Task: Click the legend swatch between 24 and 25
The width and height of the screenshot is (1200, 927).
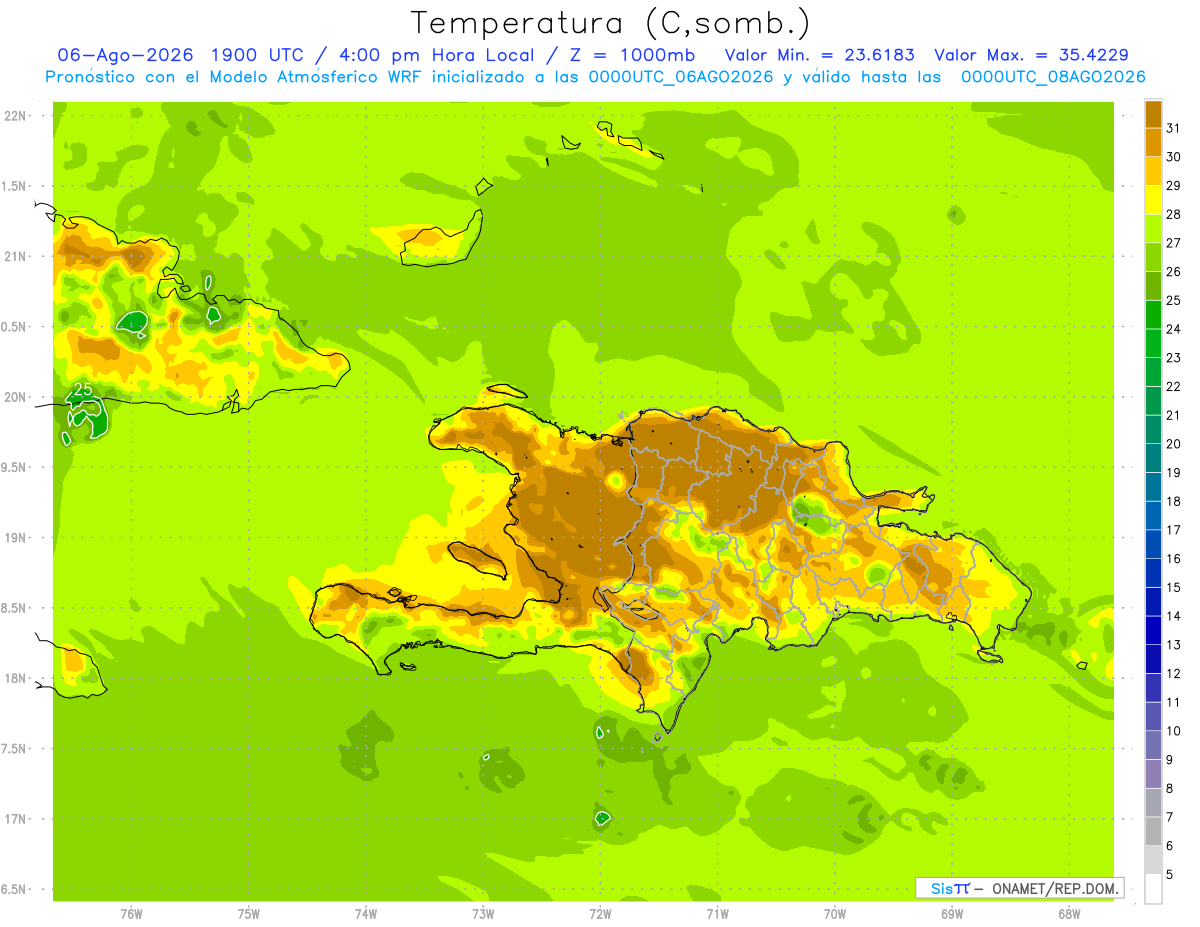Action: 1153,314
